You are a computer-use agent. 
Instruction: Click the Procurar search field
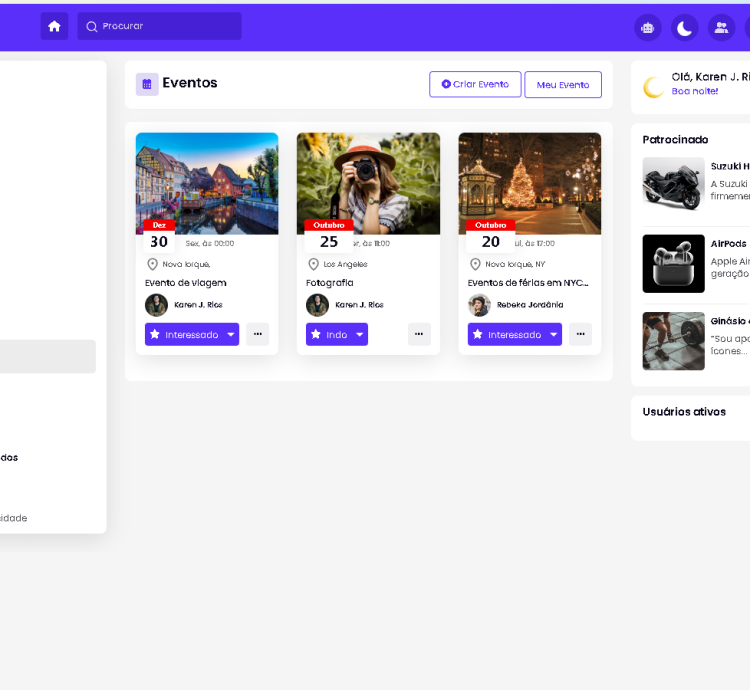click(x=160, y=26)
